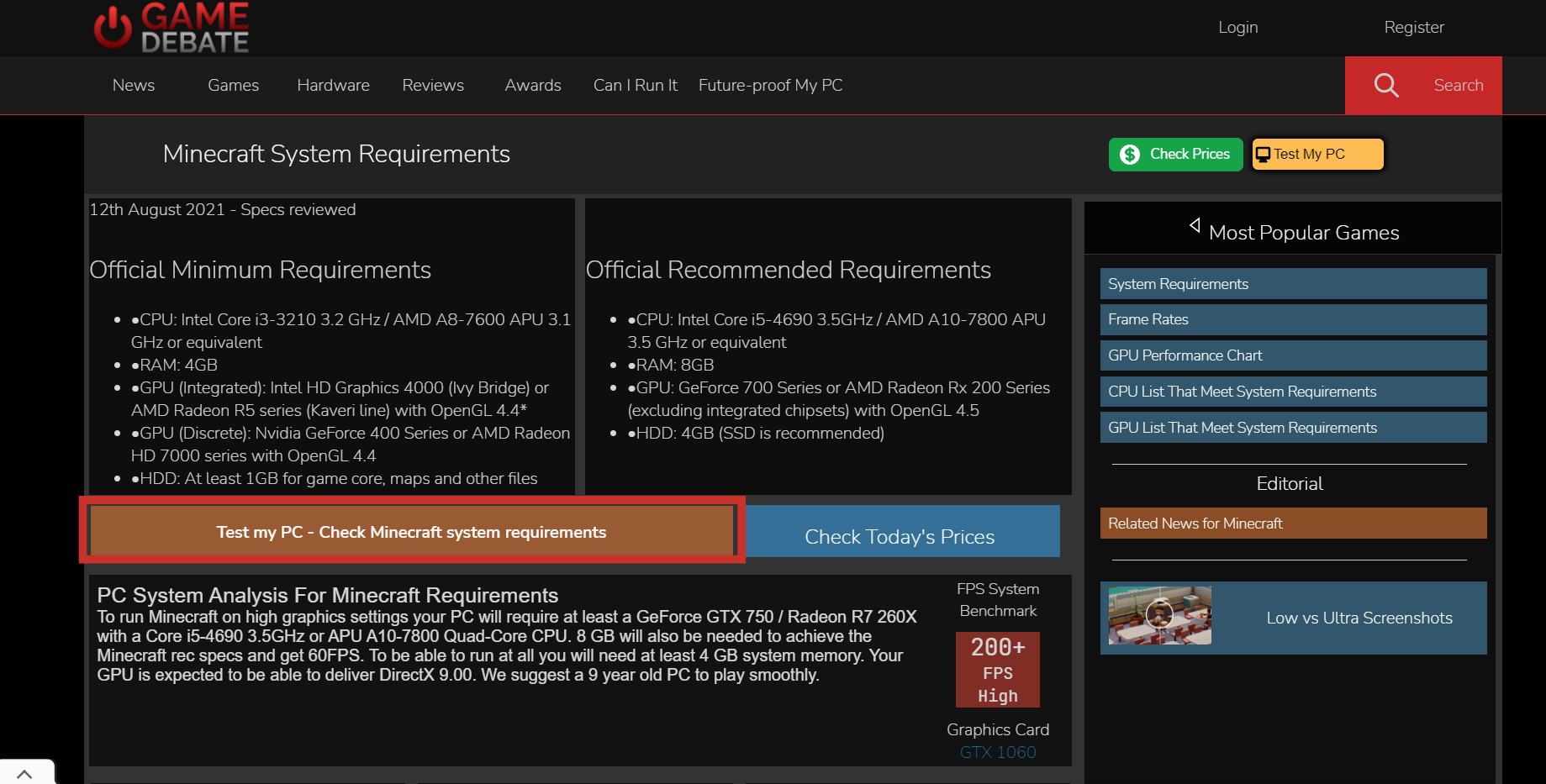Click Test my PC - Check Minecraft system requirements

[x=411, y=532]
